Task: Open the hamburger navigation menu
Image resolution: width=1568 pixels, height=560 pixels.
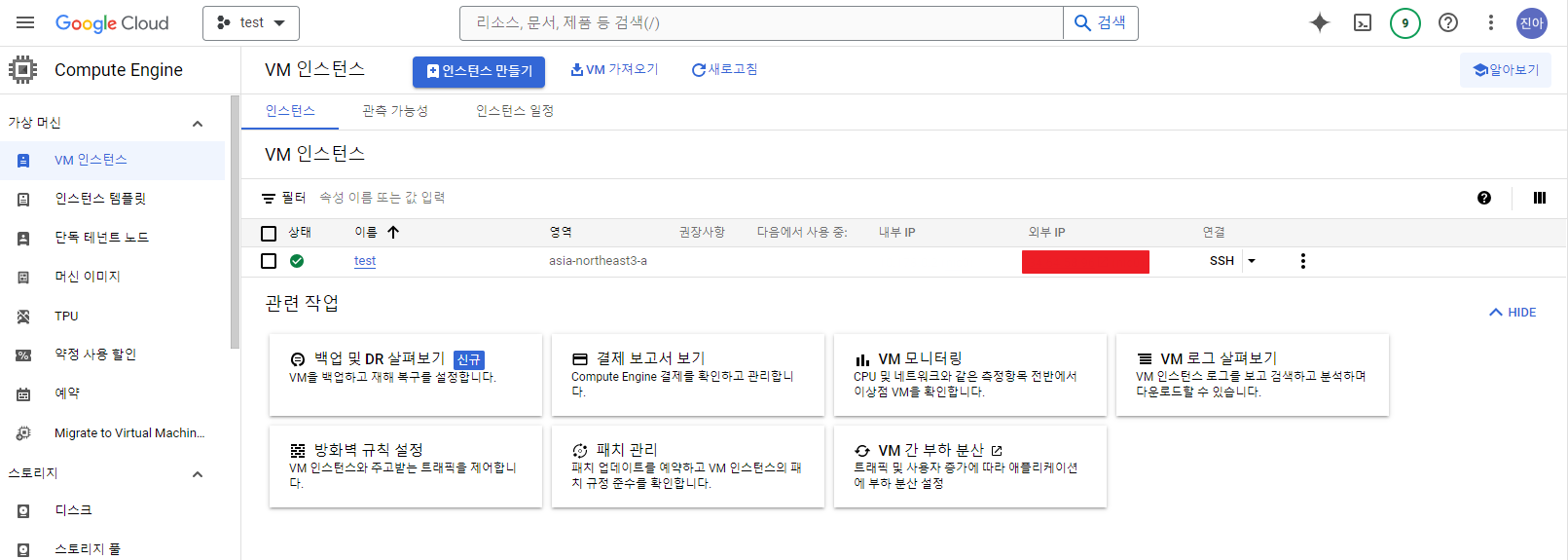Action: point(25,22)
